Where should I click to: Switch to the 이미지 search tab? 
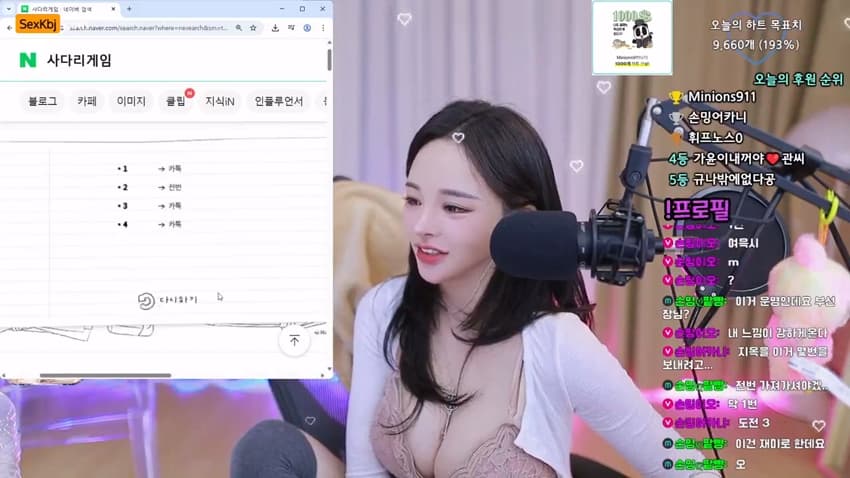pos(131,101)
